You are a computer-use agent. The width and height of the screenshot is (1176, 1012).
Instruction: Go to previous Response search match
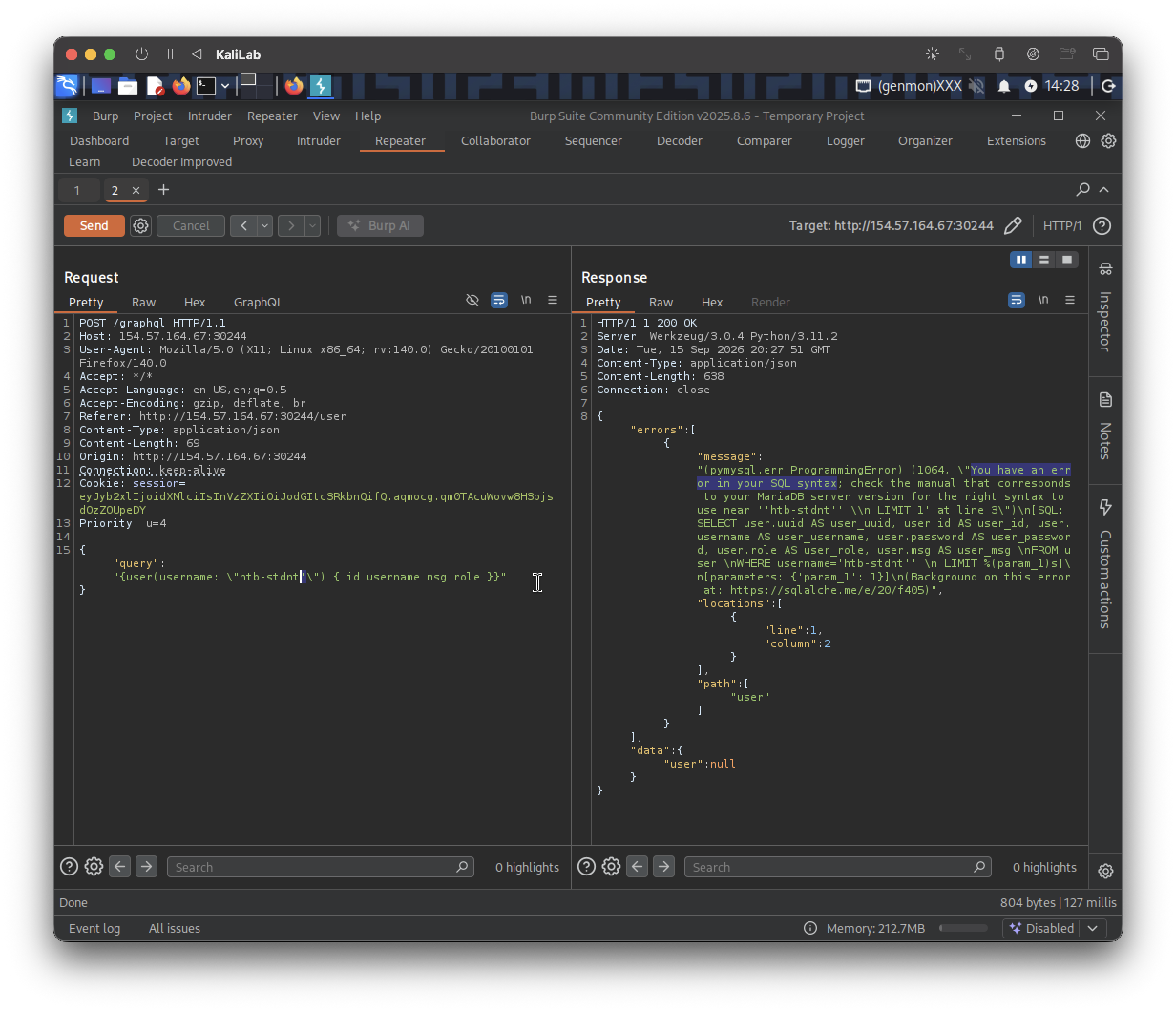(x=637, y=867)
